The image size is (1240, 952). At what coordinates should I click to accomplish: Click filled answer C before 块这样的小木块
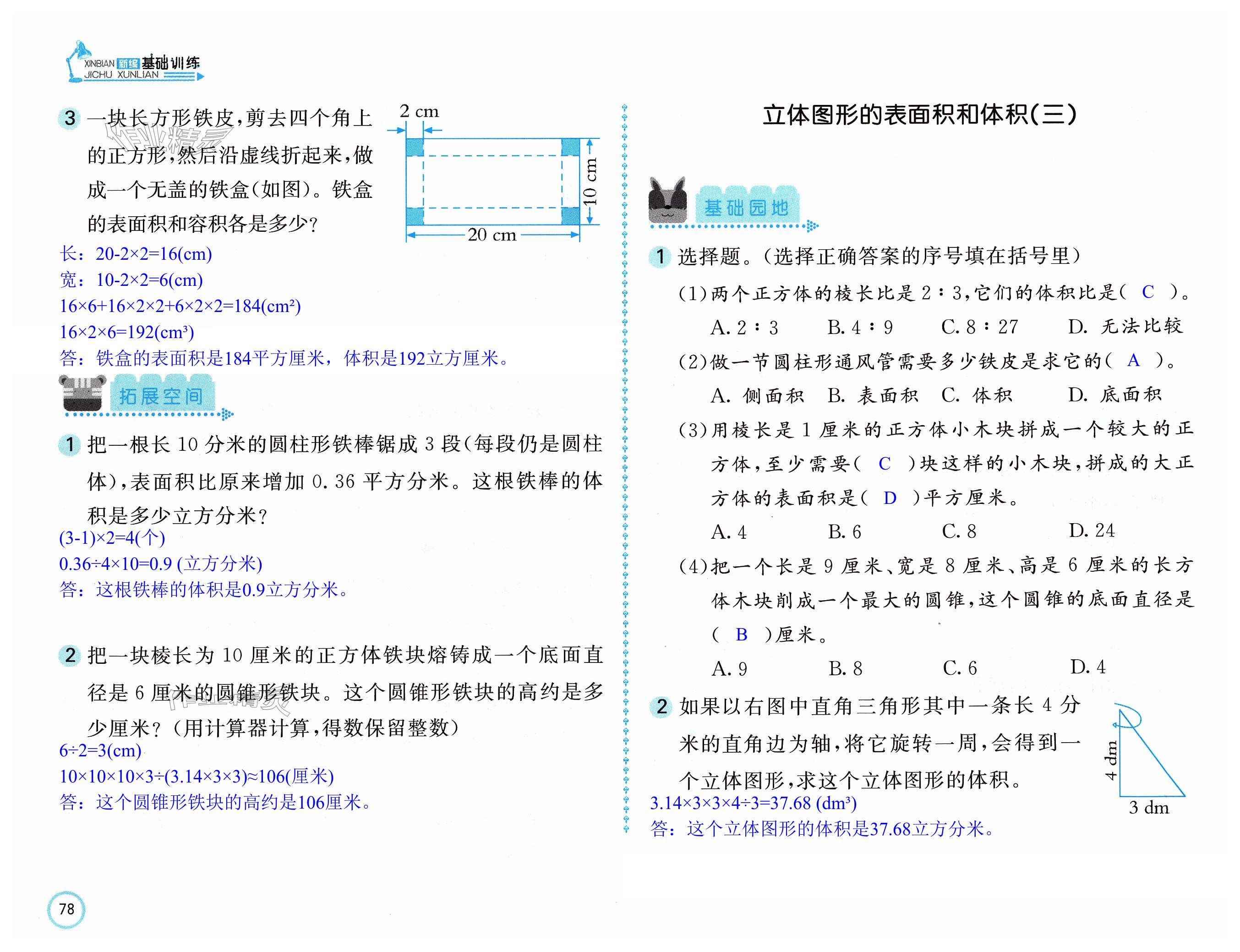pos(884,464)
